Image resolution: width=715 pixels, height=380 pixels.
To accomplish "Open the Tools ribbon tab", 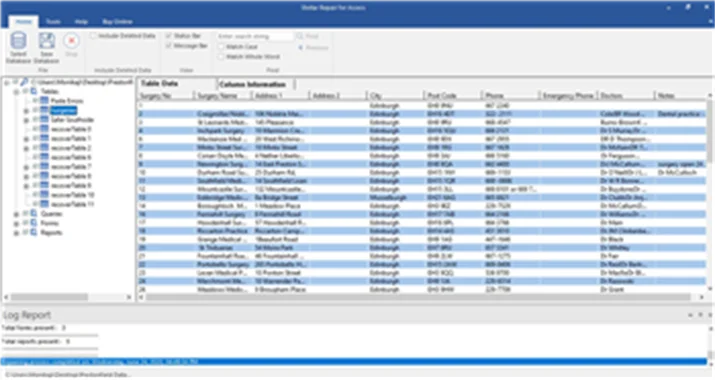I will click(x=53, y=21).
